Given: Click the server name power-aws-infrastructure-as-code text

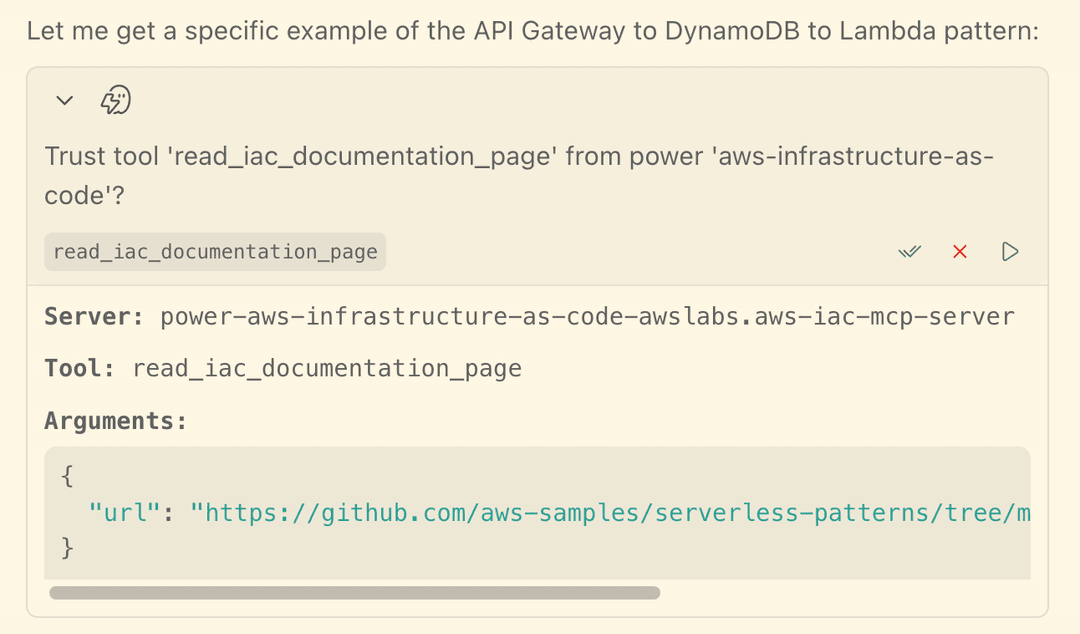Looking at the screenshot, I should (587, 316).
